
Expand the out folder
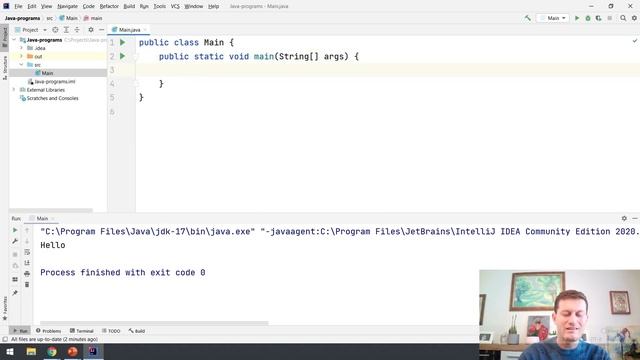coord(22,56)
